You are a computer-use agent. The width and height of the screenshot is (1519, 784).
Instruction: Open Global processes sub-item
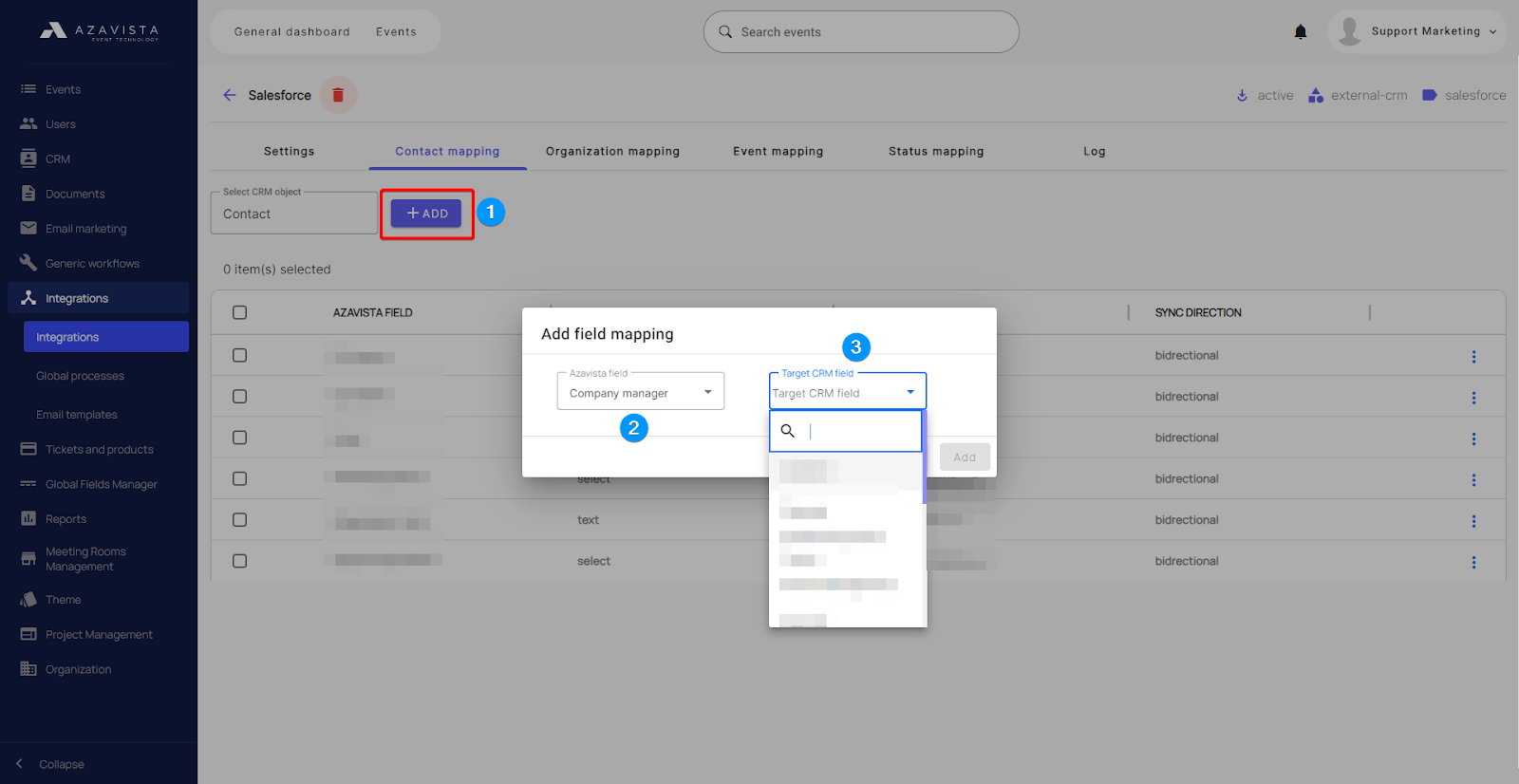pos(80,376)
